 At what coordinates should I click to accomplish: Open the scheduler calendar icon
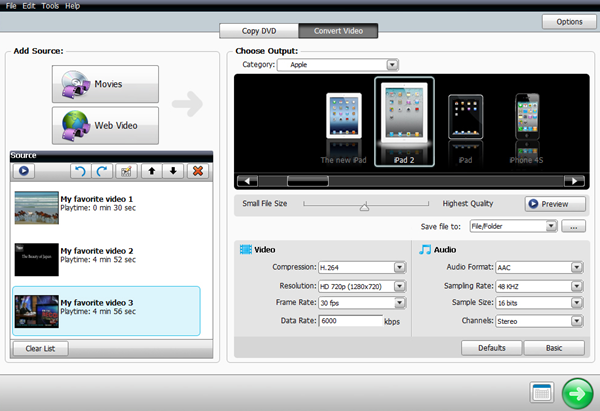pos(541,392)
